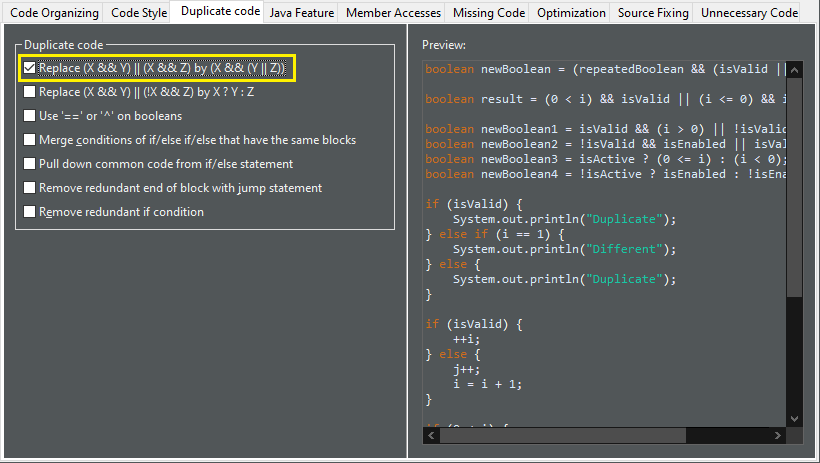This screenshot has height=463, width=820.
Task: Open the Unnecessary Code tab
Action: pyautogui.click(x=749, y=13)
